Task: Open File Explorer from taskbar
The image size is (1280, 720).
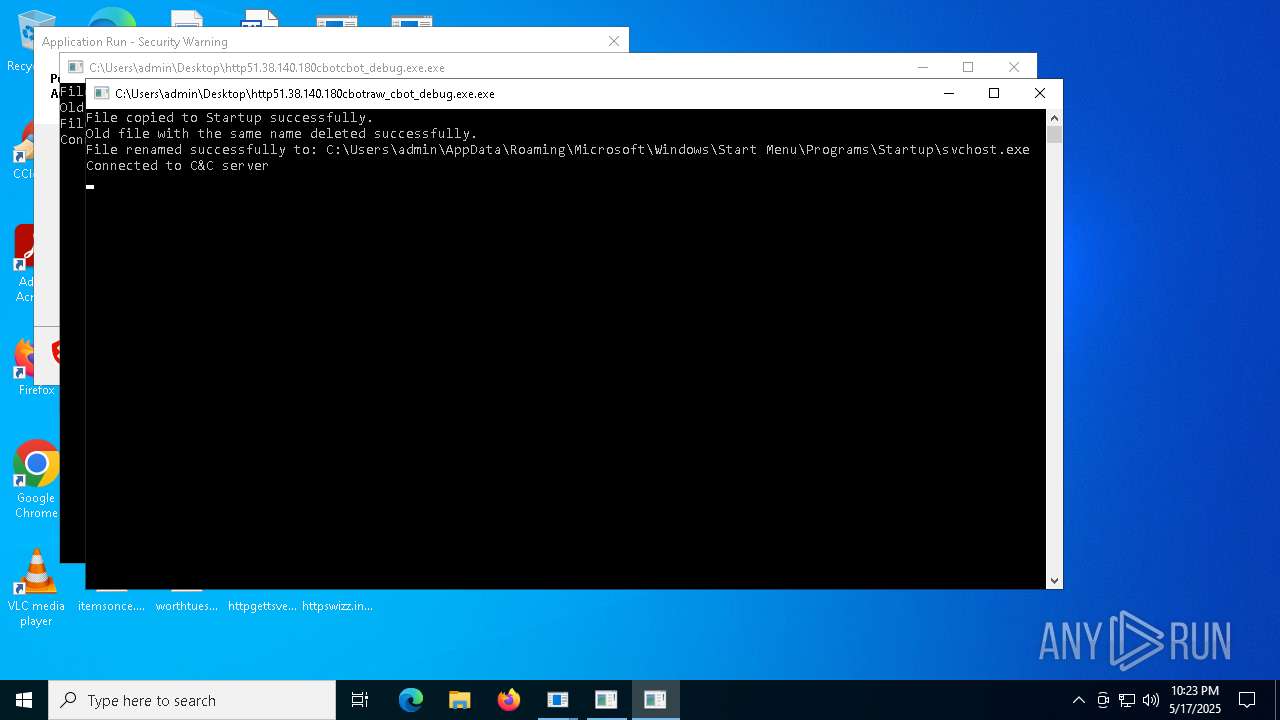Action: 459,700
